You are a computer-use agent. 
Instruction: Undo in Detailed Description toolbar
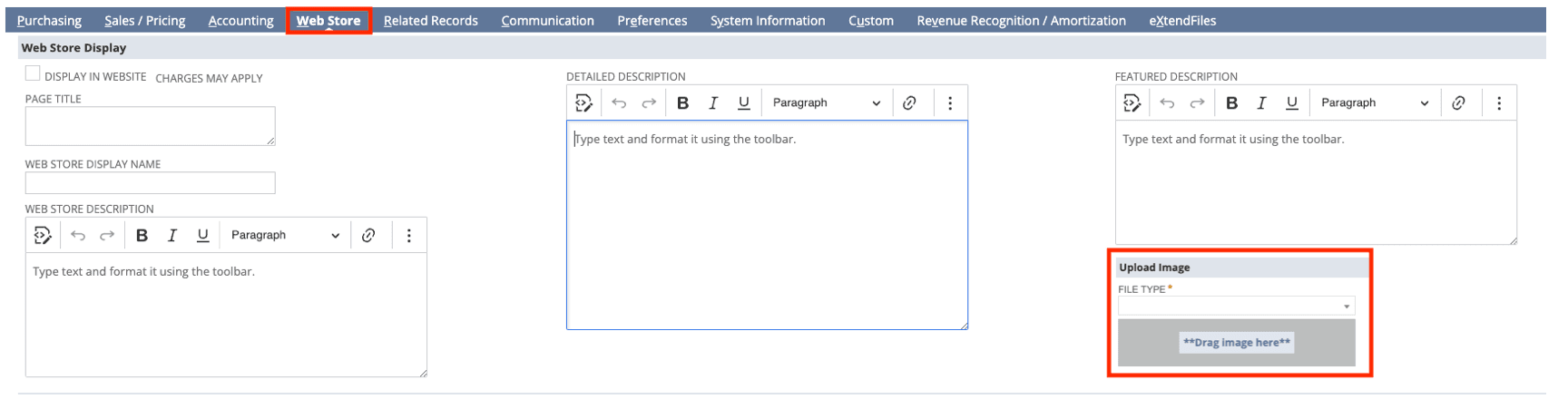619,103
